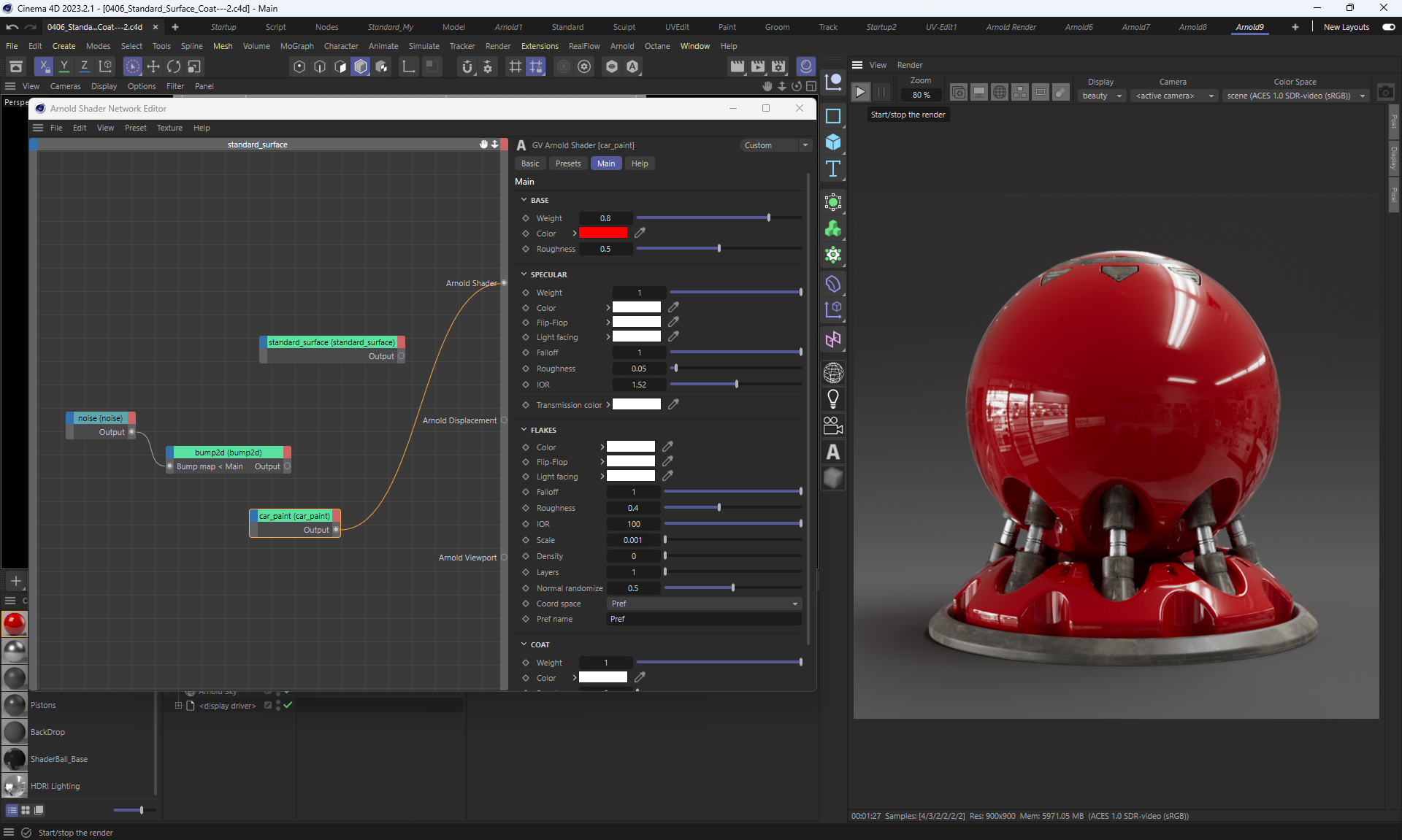Viewport: 1402px width, 840px height.
Task: Click the Help tab button in the shader panel
Action: click(x=639, y=163)
